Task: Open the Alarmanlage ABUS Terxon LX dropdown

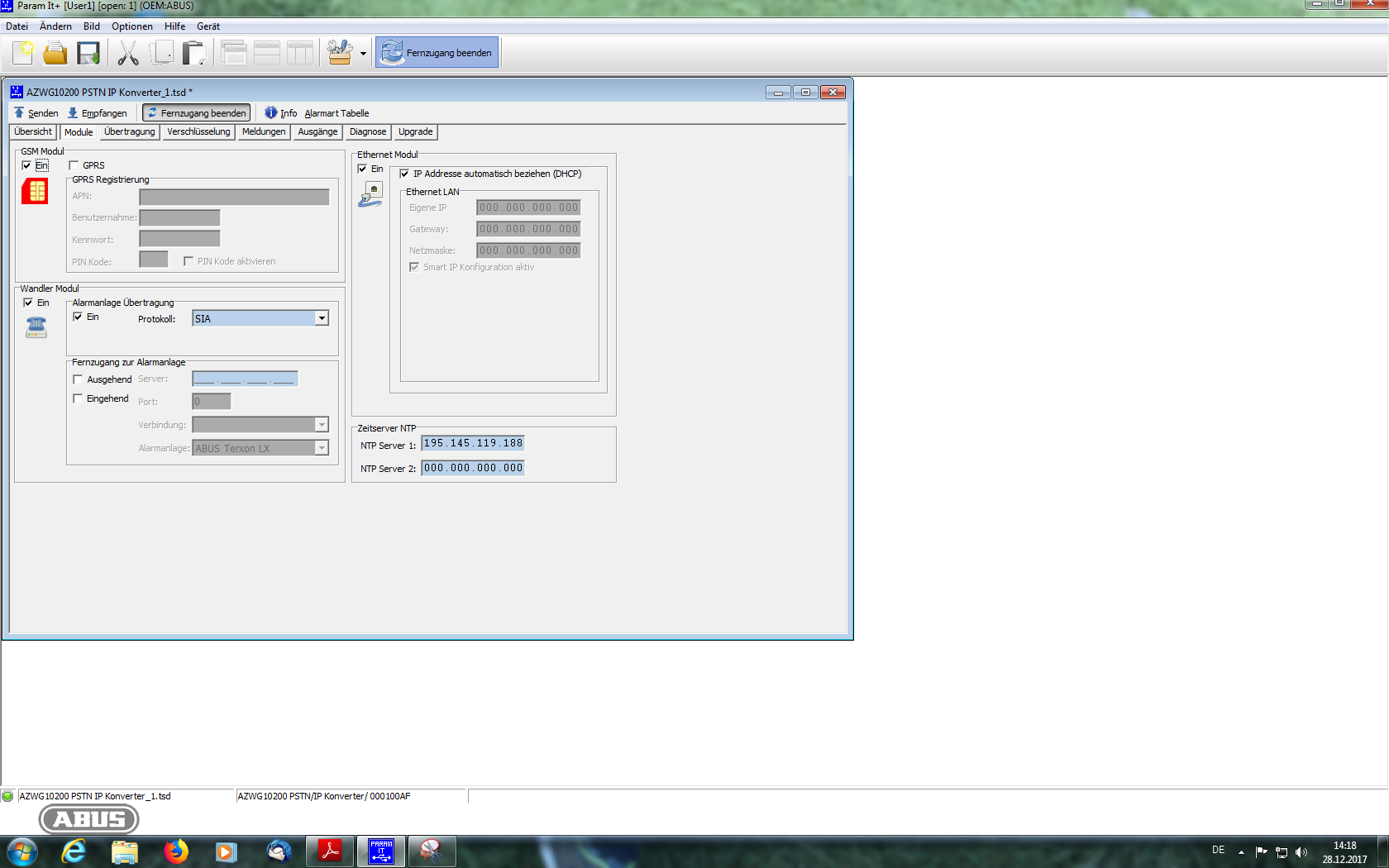Action: click(x=322, y=448)
